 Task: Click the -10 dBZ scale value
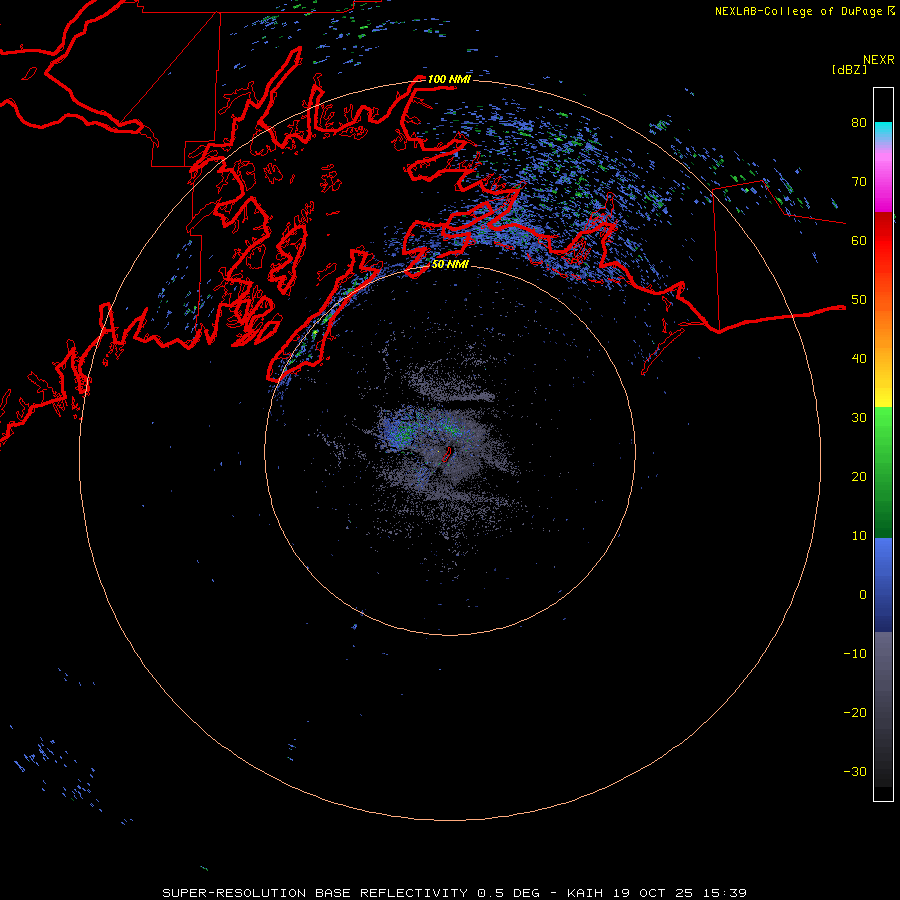click(x=855, y=654)
